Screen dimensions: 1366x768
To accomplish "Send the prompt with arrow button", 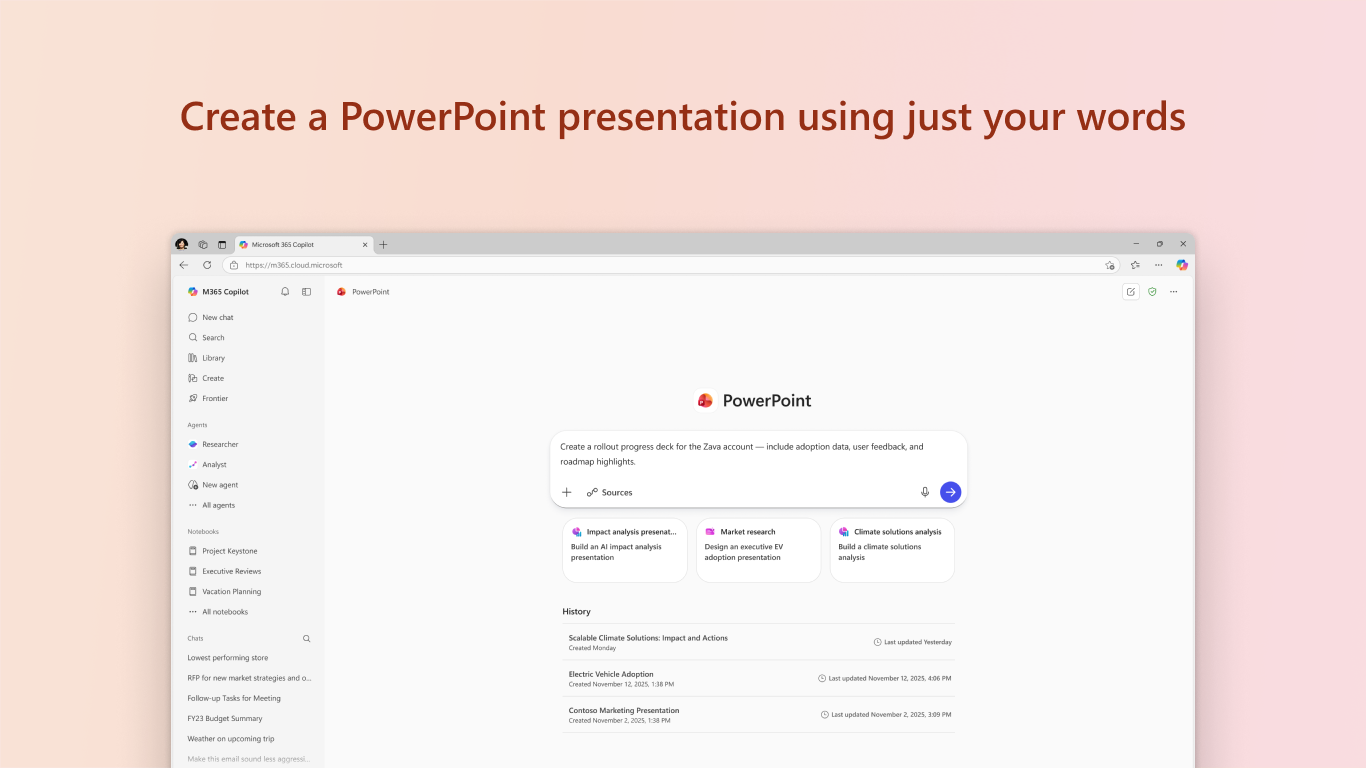I will [951, 492].
